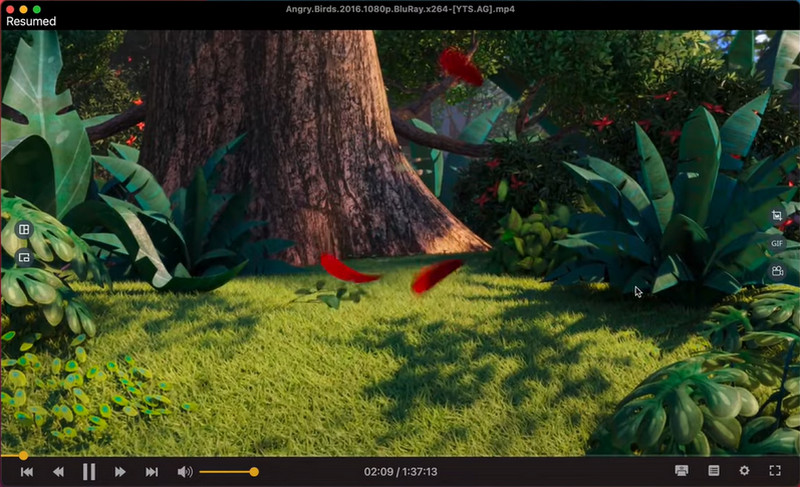Take a snapshot of the video
The height and width of the screenshot is (487, 800).
[x=777, y=216]
